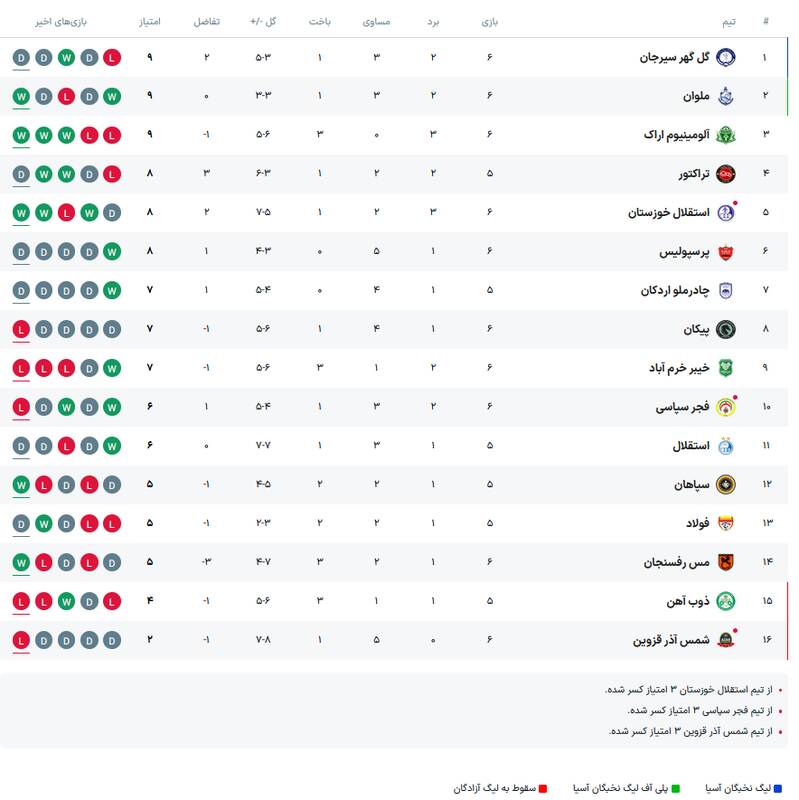Click the تفاضل (goal difference) column header
The width and height of the screenshot is (799, 800).
point(207,21)
